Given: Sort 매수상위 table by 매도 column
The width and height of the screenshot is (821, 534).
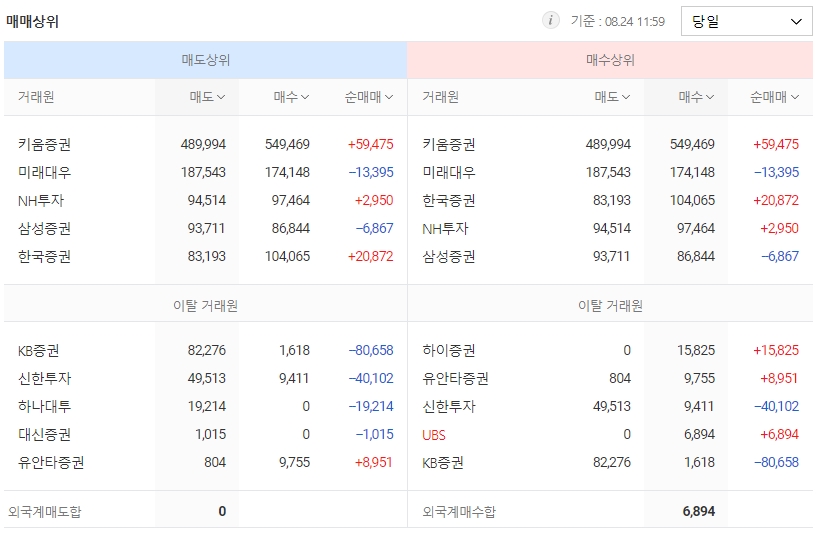Looking at the screenshot, I should (613, 97).
